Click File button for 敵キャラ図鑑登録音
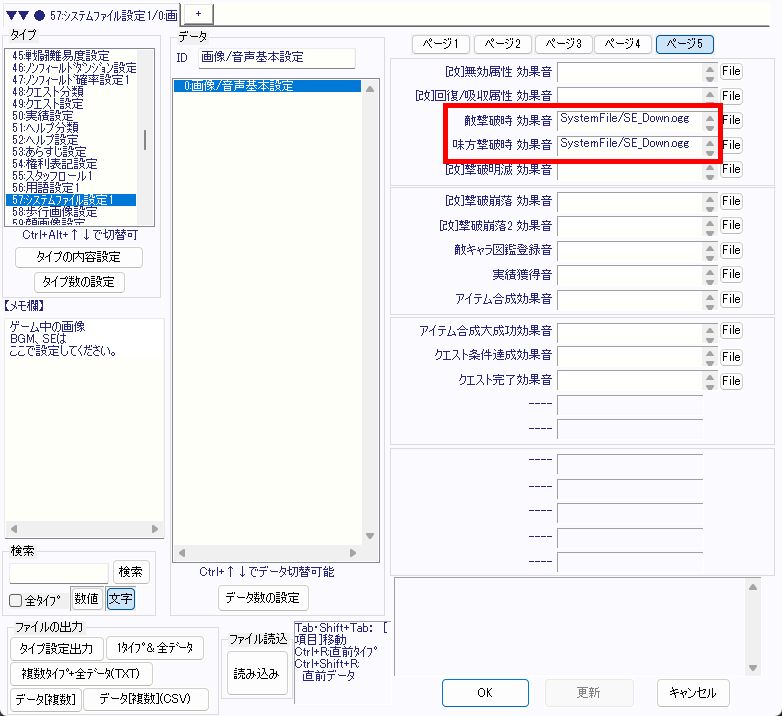782x716 pixels. click(x=731, y=250)
